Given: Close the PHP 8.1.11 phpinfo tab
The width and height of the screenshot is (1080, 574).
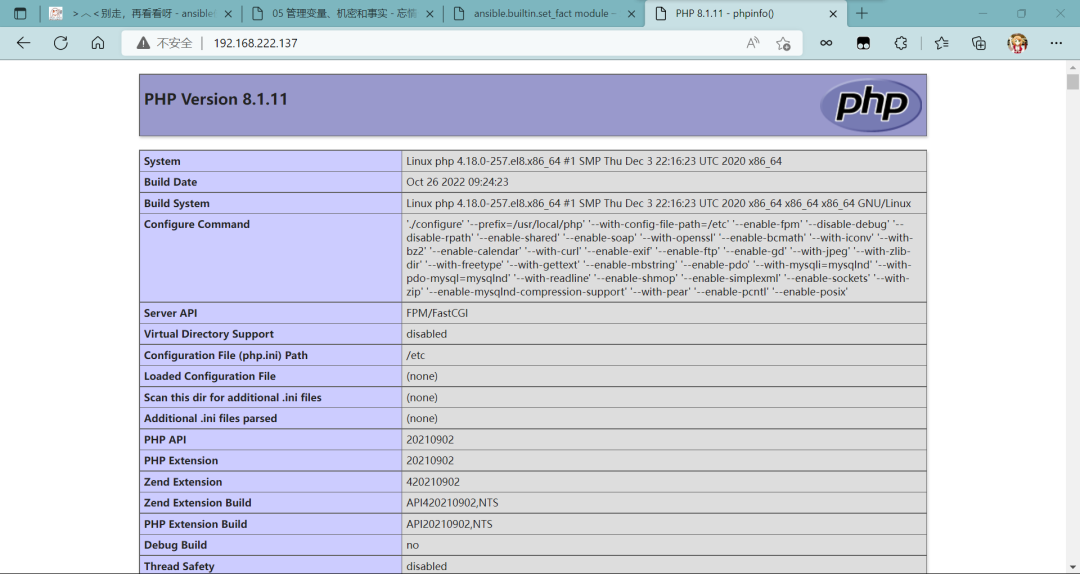Looking at the screenshot, I should pos(831,14).
